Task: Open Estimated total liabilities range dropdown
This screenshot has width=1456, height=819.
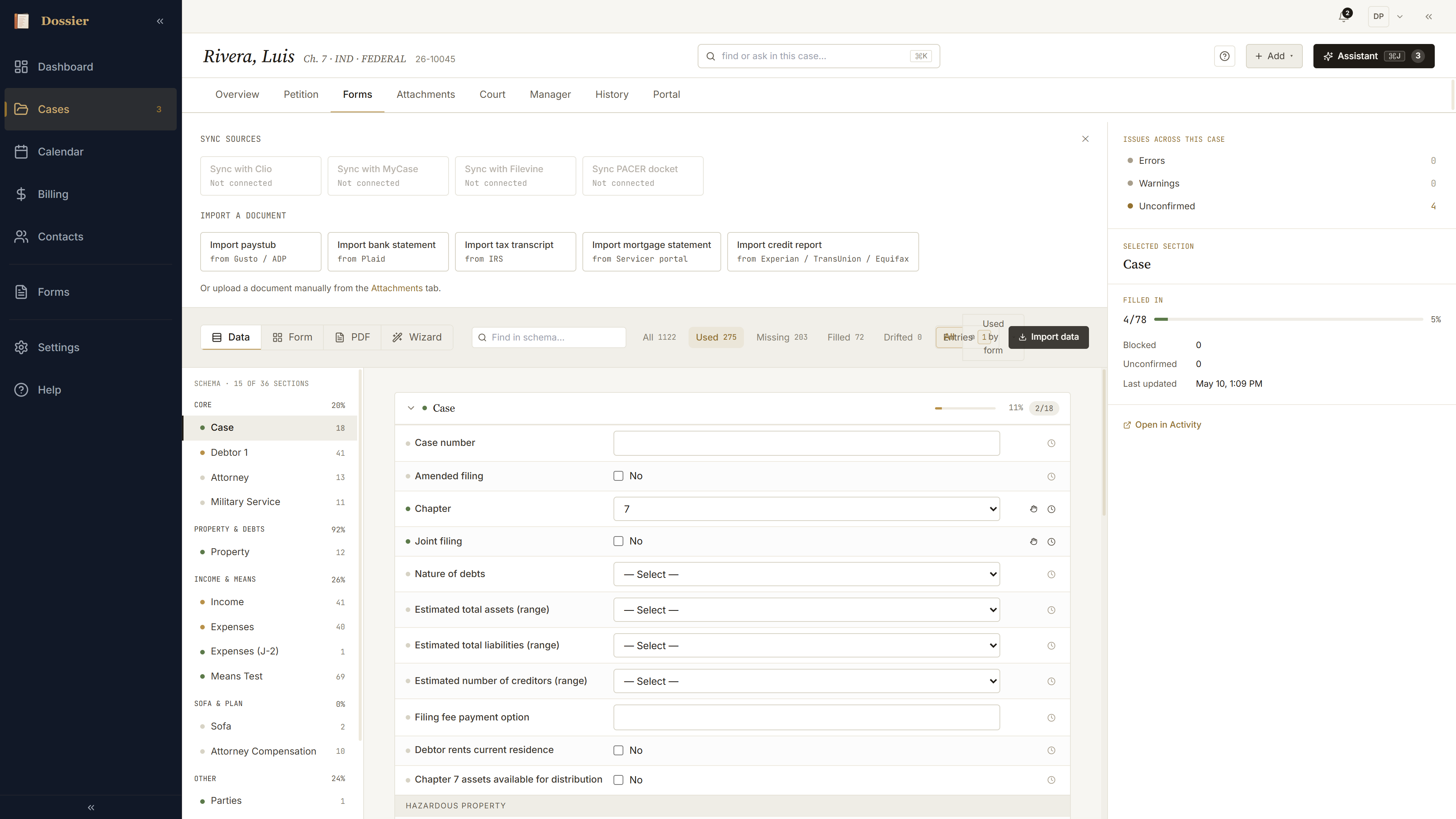Action: [806, 645]
